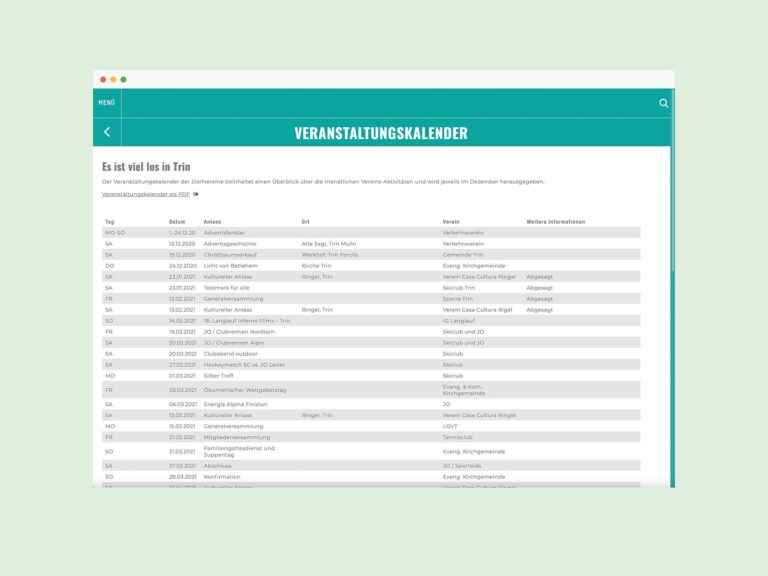Open Veranstaltungskalender als PDF link
The height and width of the screenshot is (576, 768).
(146, 194)
